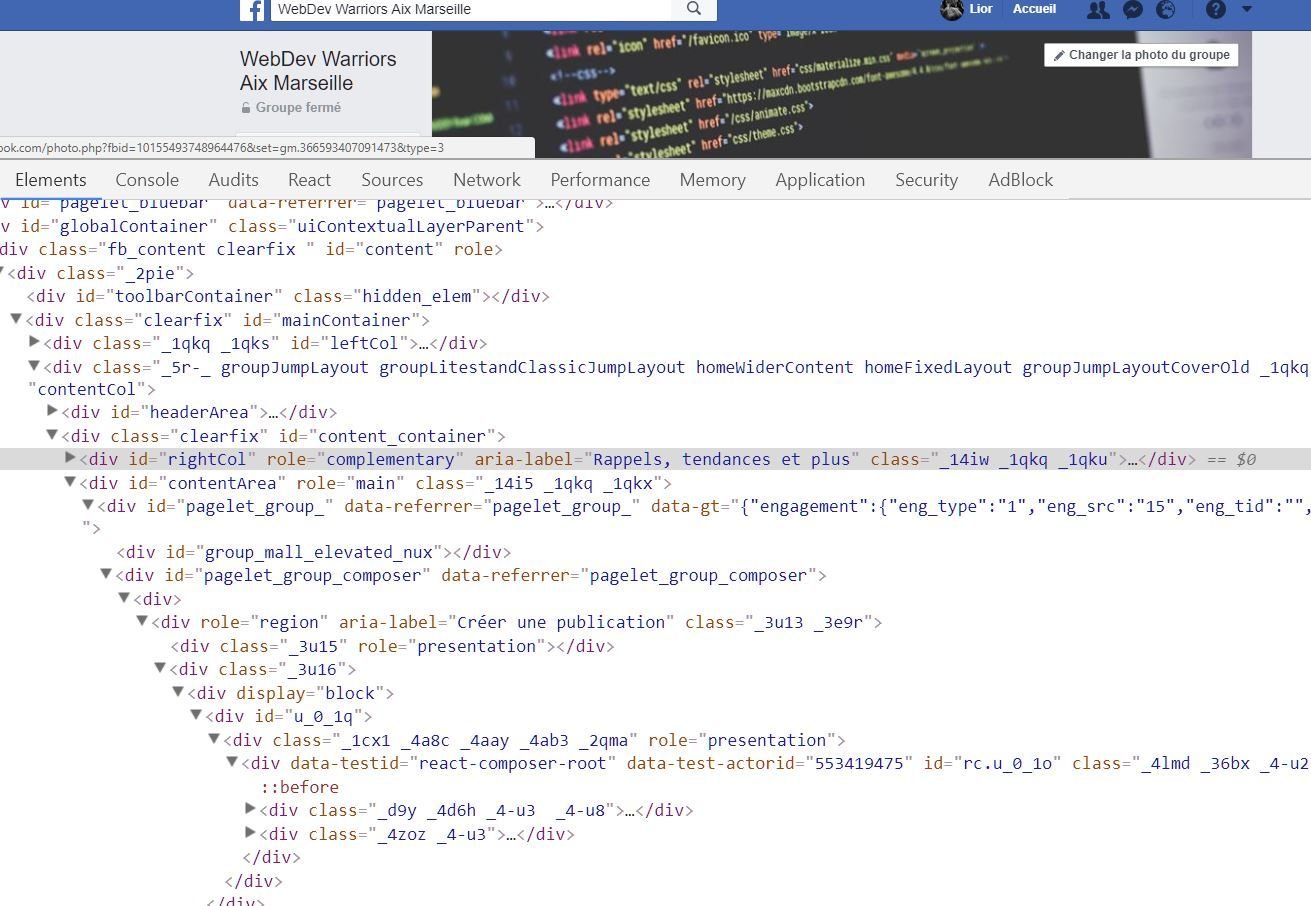Open the help question mark icon
1311x906 pixels.
coord(1216,9)
